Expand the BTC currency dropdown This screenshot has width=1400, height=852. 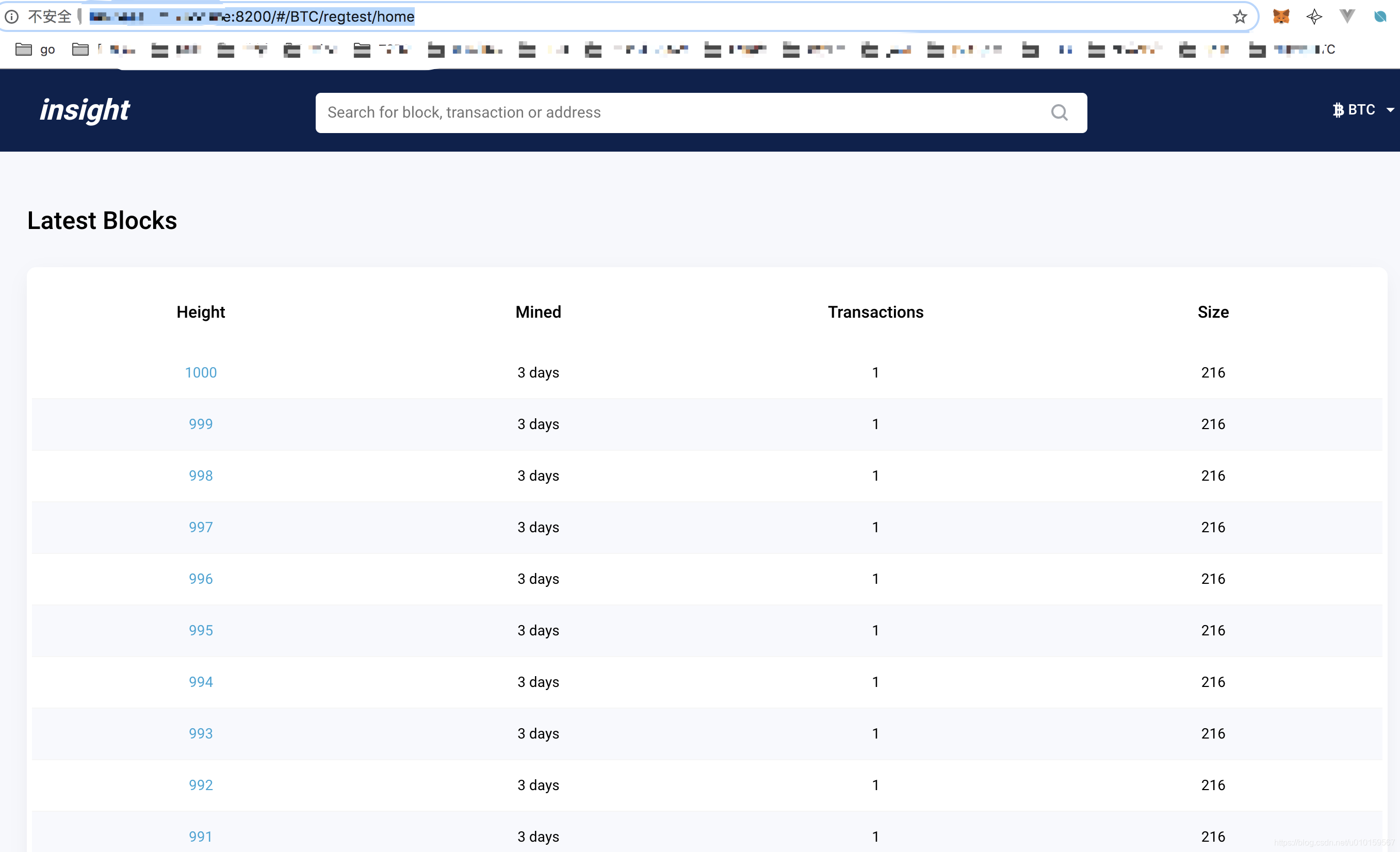click(1390, 110)
